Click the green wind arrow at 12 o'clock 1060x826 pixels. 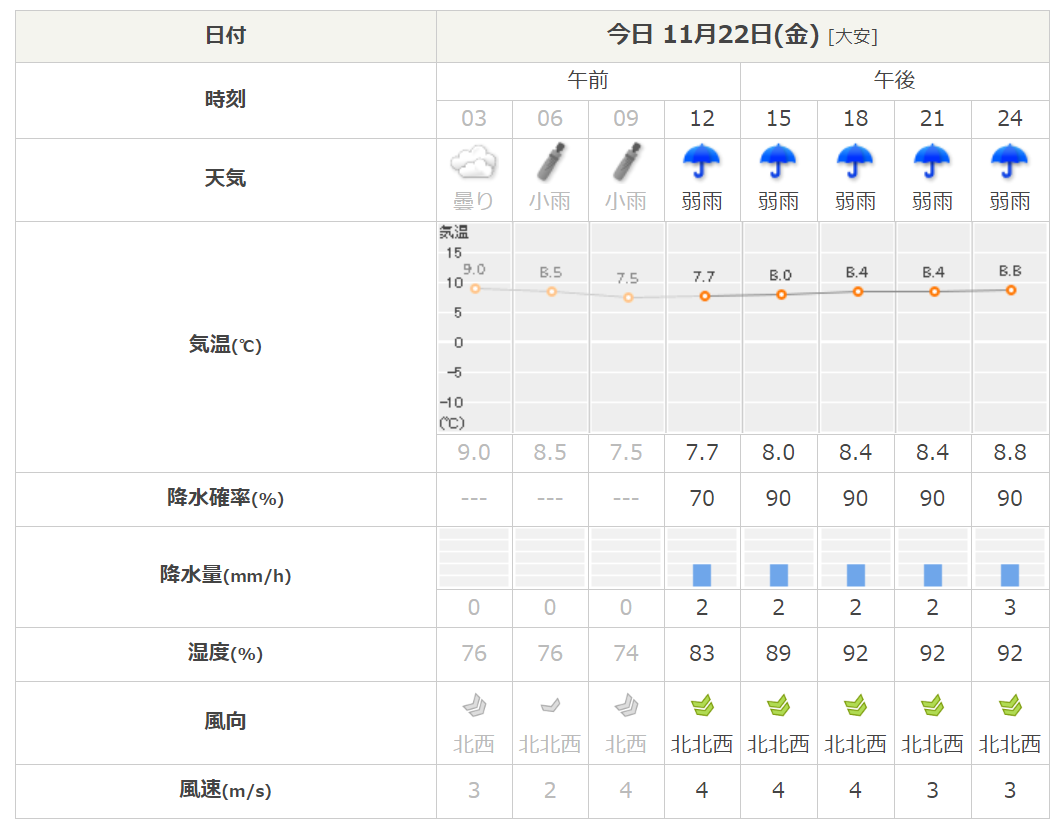click(x=702, y=707)
